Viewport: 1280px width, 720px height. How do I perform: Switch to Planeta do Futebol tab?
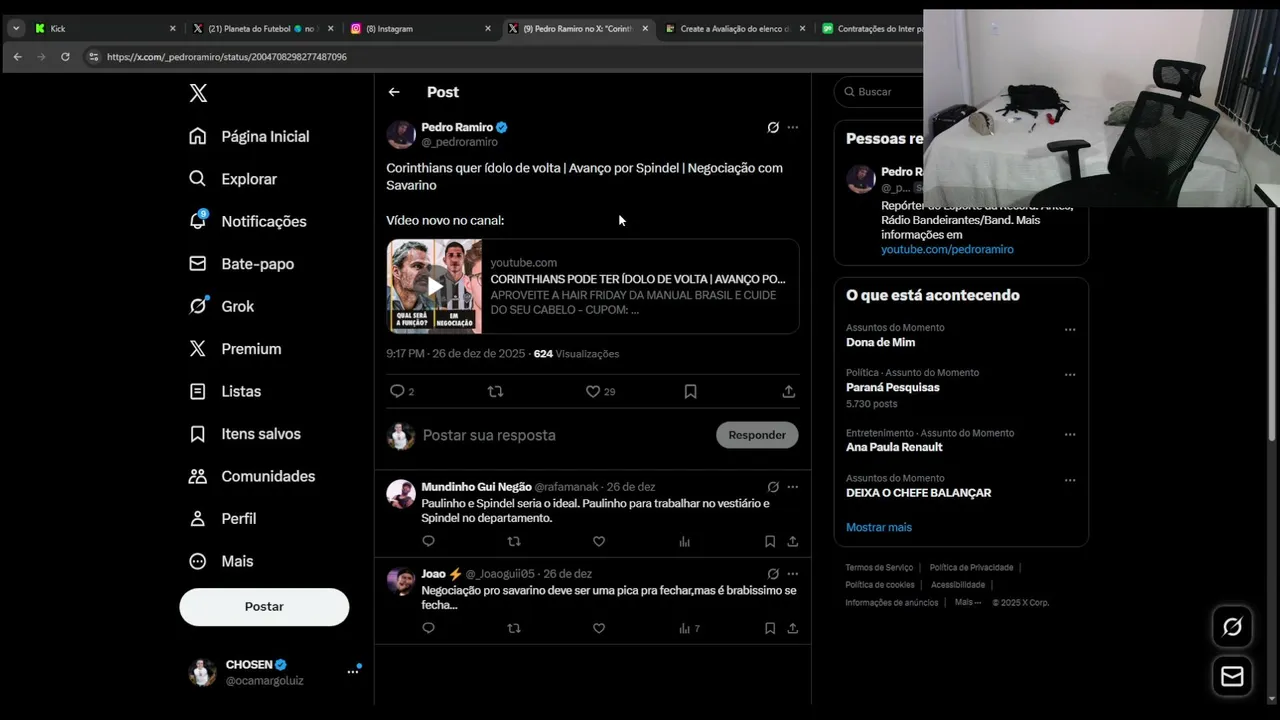pos(263,28)
